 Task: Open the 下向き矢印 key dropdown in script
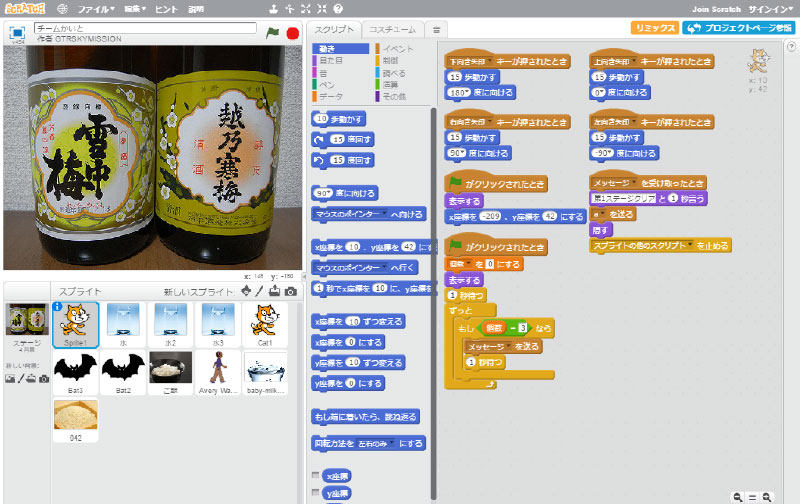pos(470,62)
